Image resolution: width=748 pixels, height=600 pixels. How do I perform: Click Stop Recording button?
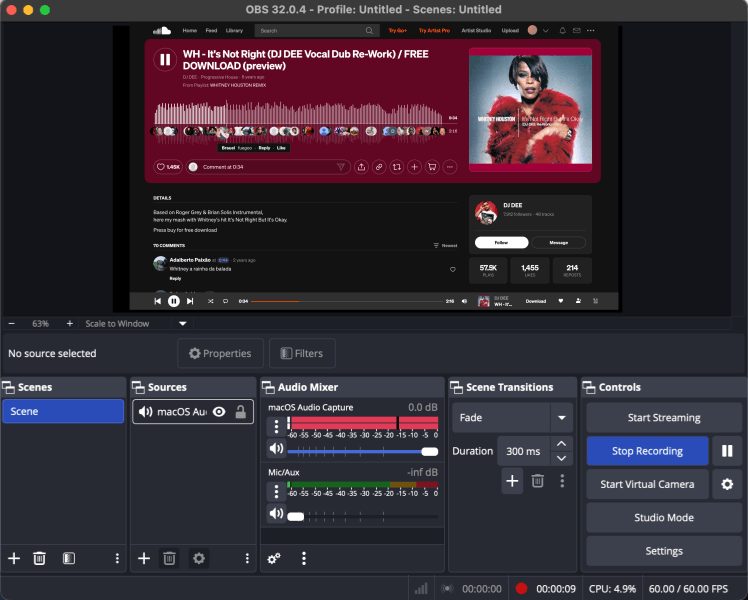pos(647,451)
